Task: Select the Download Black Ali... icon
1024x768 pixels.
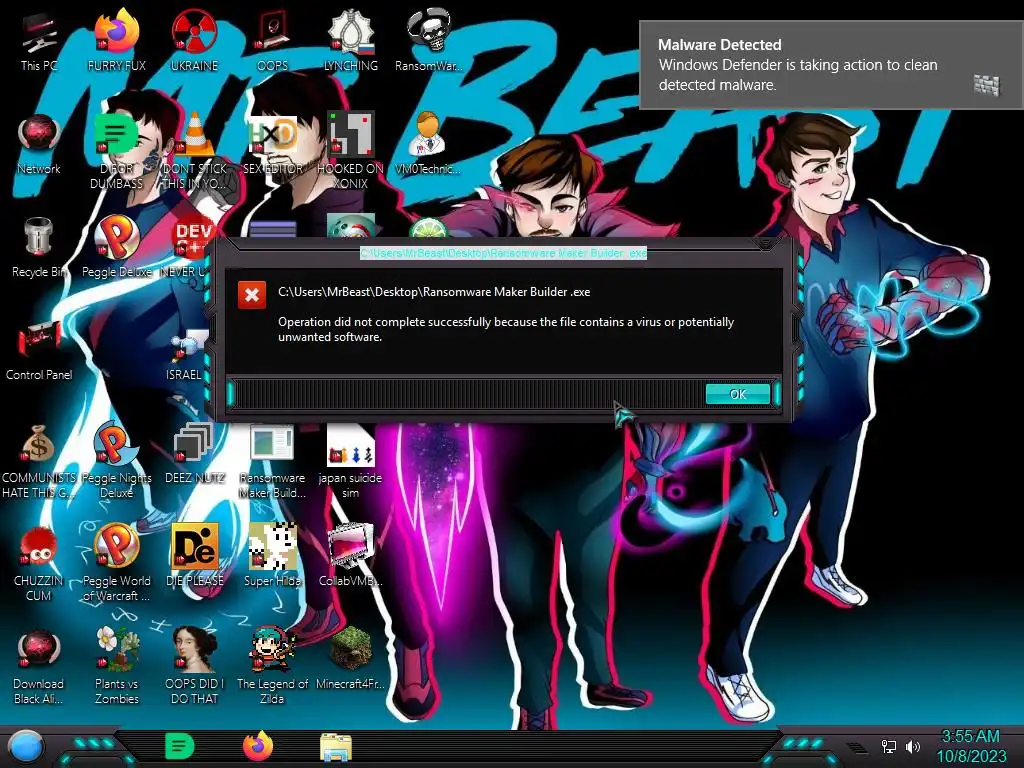Action: (x=39, y=666)
